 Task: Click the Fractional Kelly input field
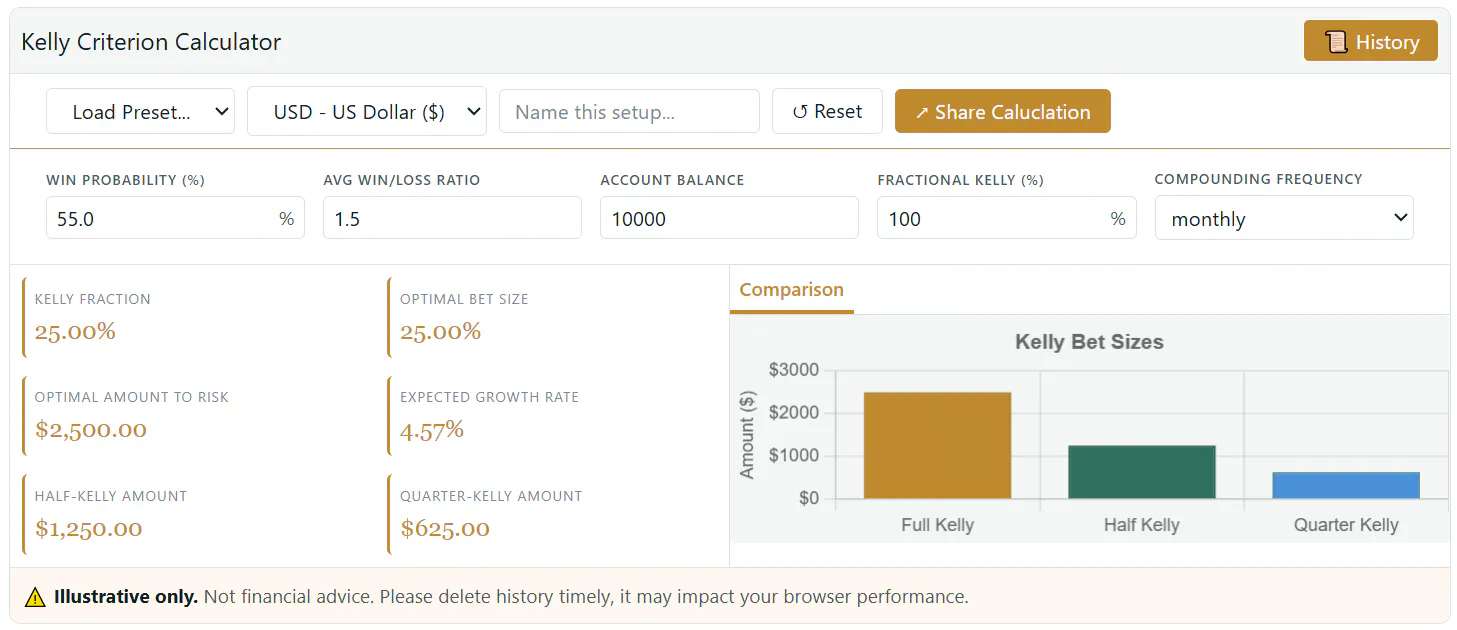(x=1006, y=218)
